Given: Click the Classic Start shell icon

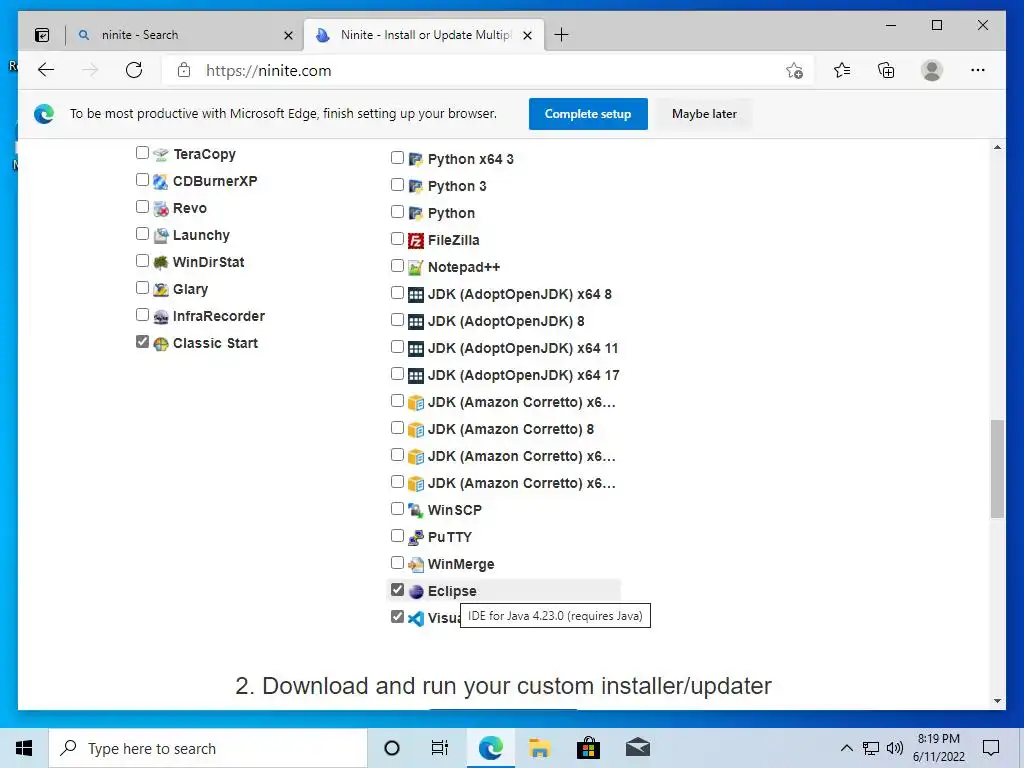Looking at the screenshot, I should pyautogui.click(x=161, y=344).
